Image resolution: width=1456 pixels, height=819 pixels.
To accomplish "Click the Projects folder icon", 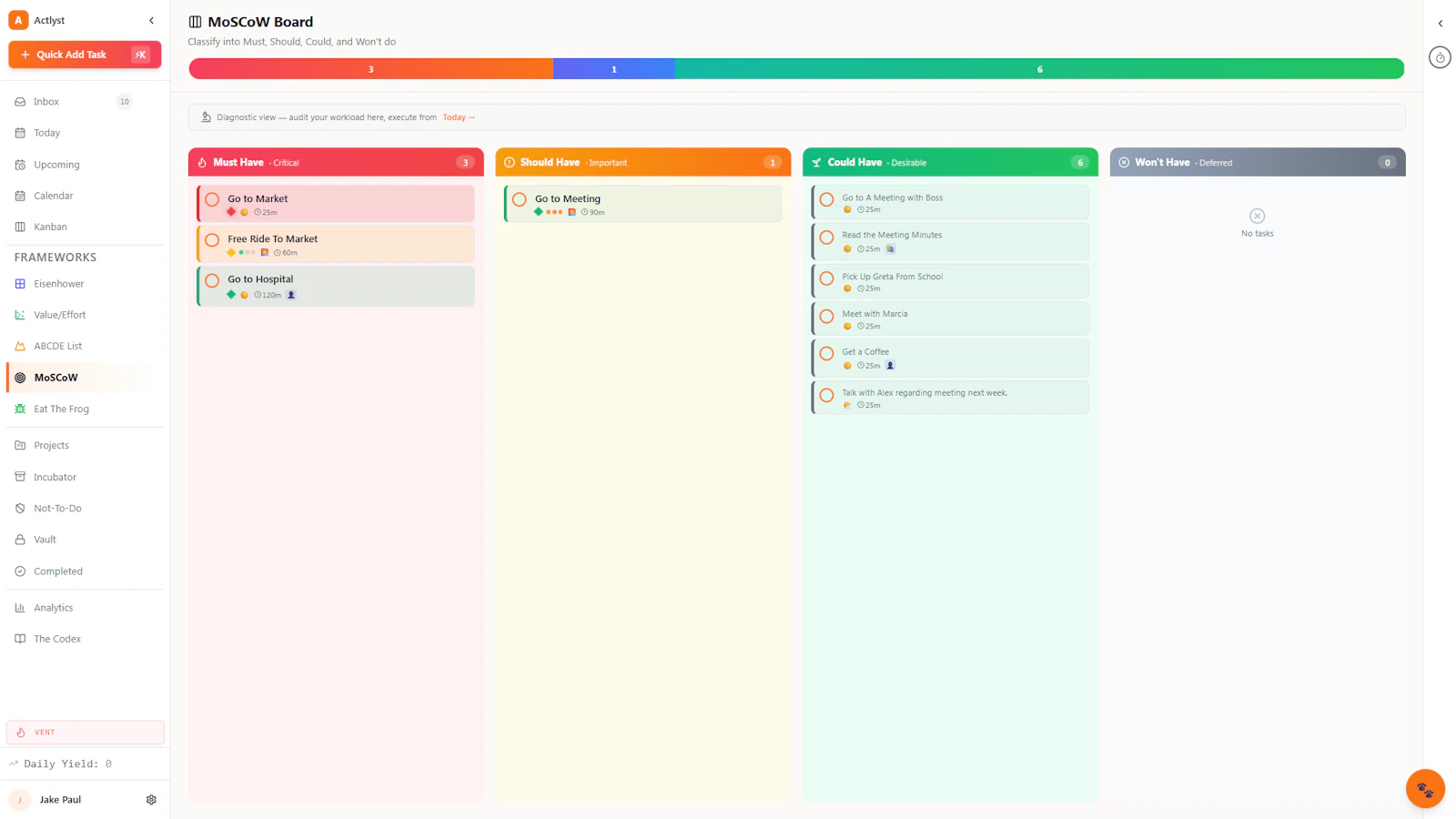I will point(20,445).
